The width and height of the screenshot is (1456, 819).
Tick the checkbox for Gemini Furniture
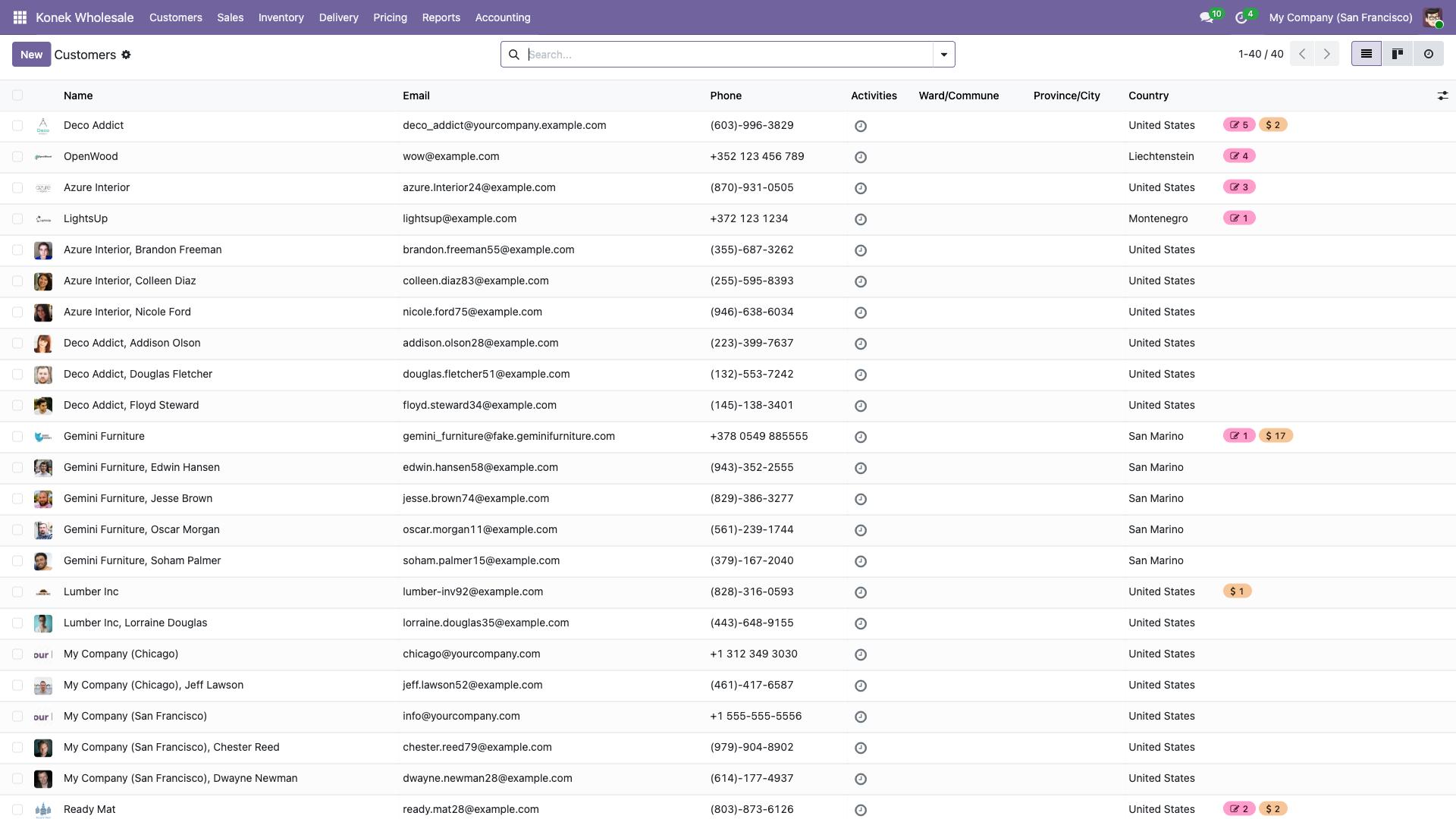click(17, 436)
